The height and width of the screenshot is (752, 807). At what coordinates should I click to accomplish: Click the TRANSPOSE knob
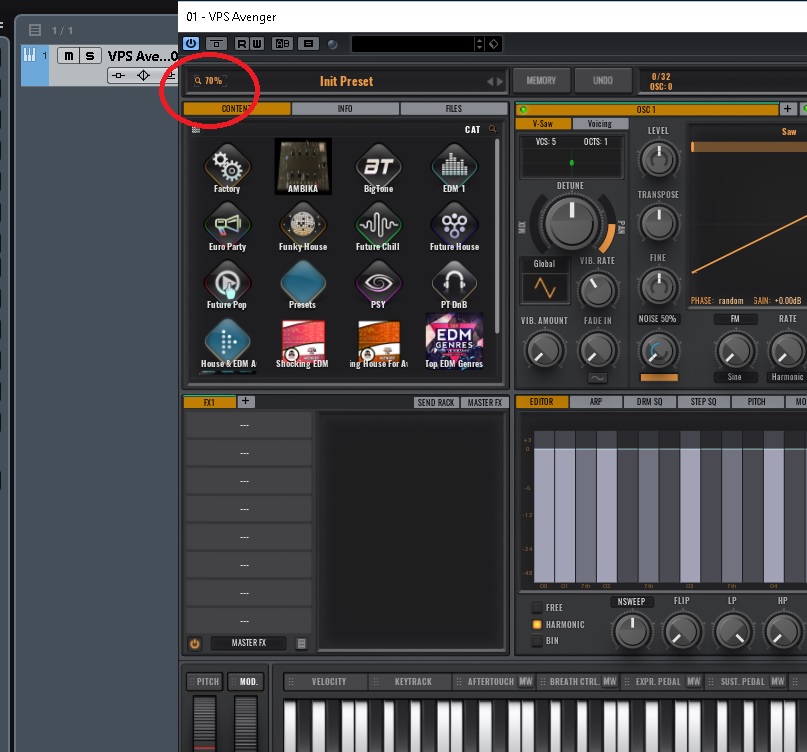(658, 222)
